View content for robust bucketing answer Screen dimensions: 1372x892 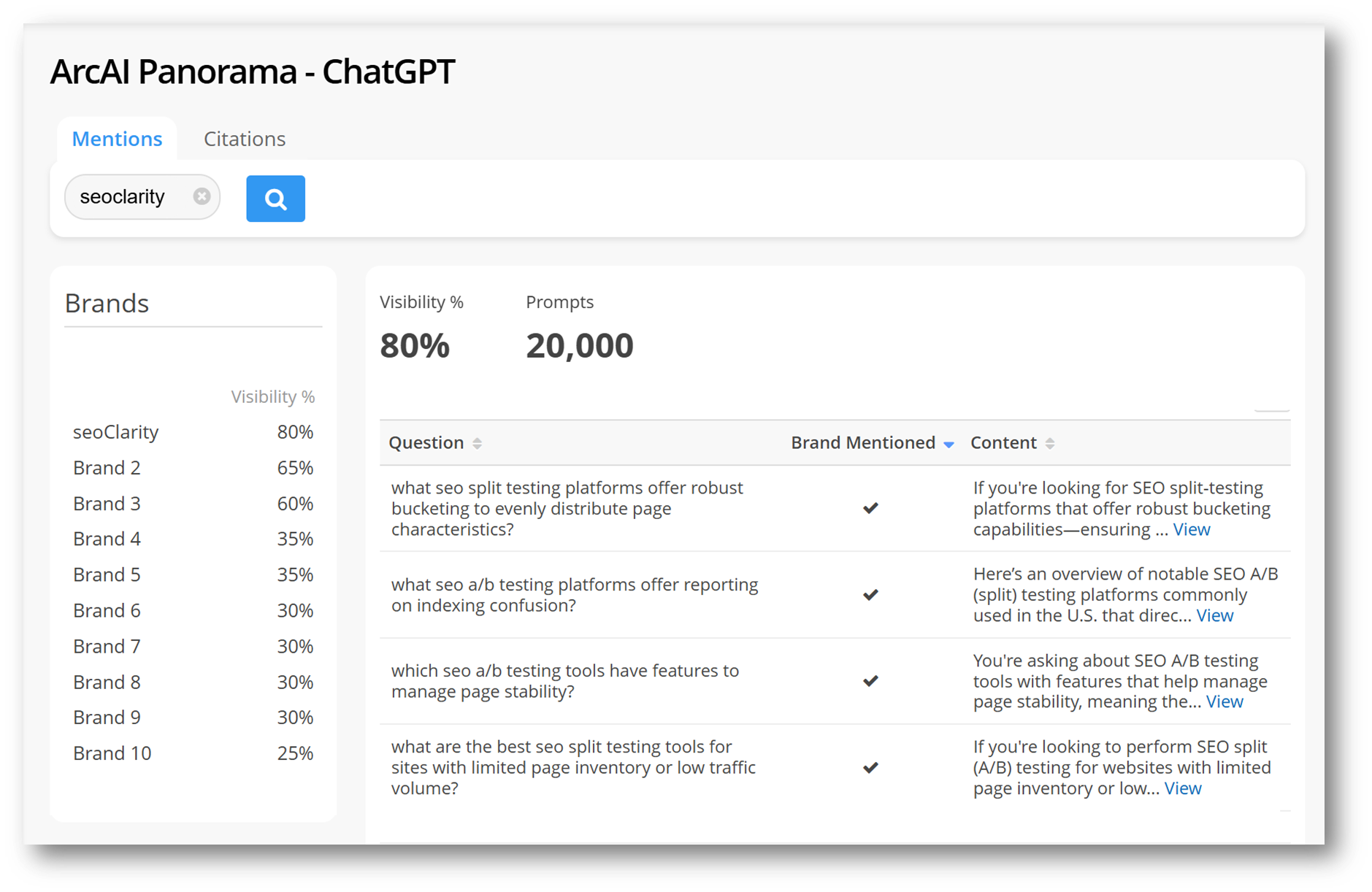pos(1191,529)
